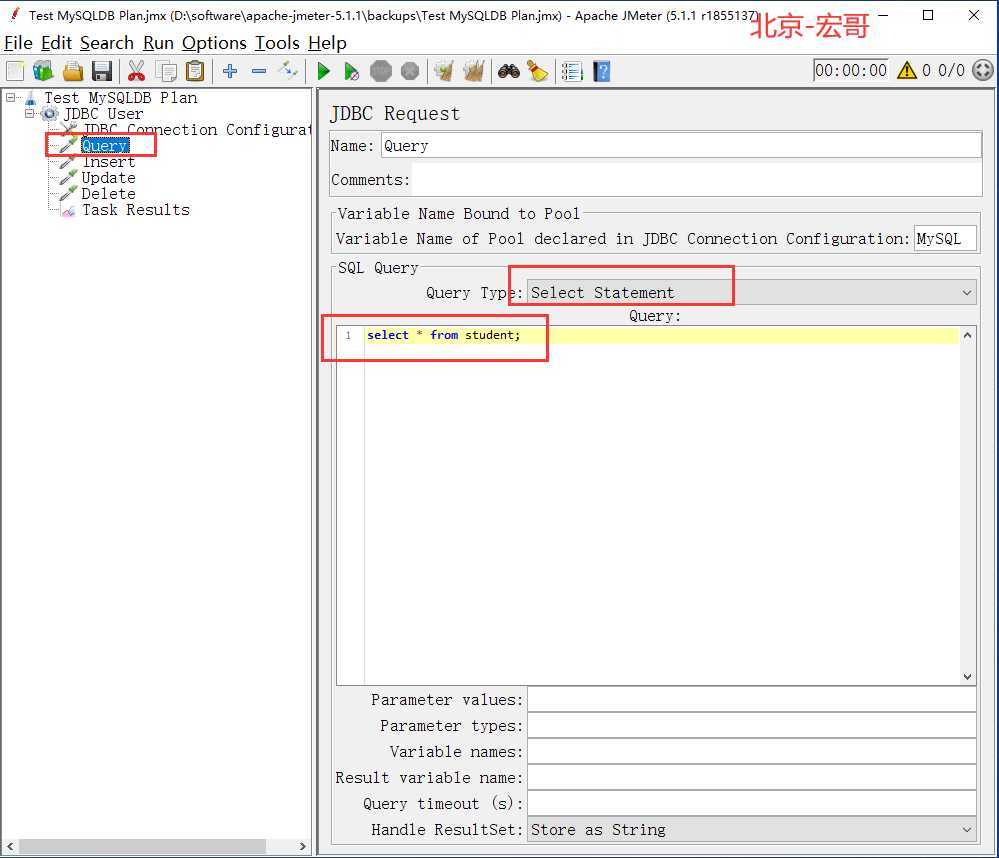Click the grey Stop test icon
Viewport: 999px width, 858px height.
pyautogui.click(x=381, y=71)
